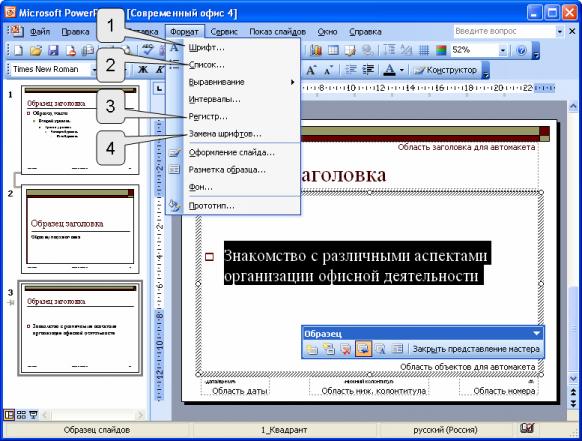The image size is (582, 441).
Task: Click the Decrease Indent icon
Action: [x=351, y=69]
